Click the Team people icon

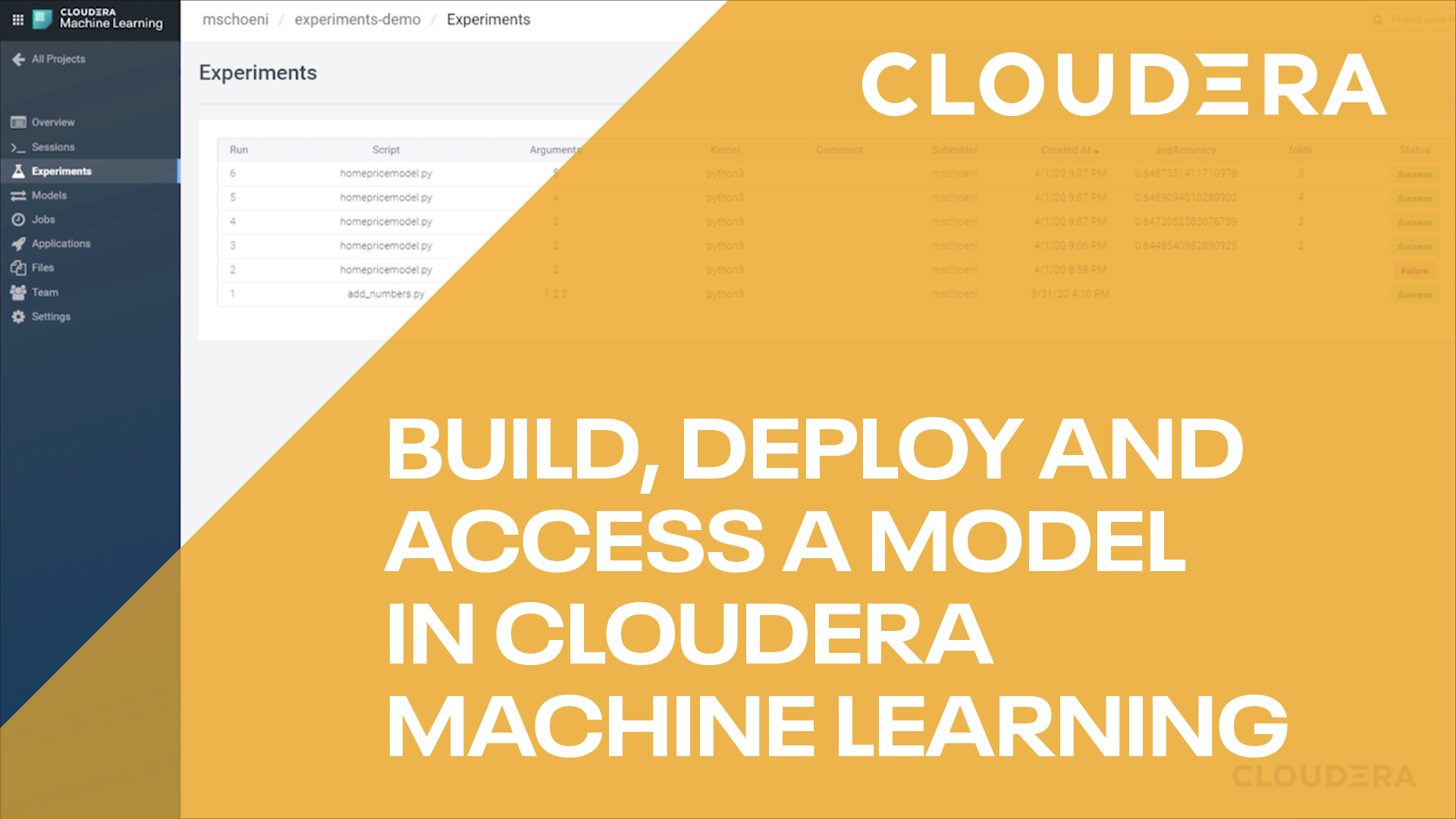pyautogui.click(x=18, y=292)
